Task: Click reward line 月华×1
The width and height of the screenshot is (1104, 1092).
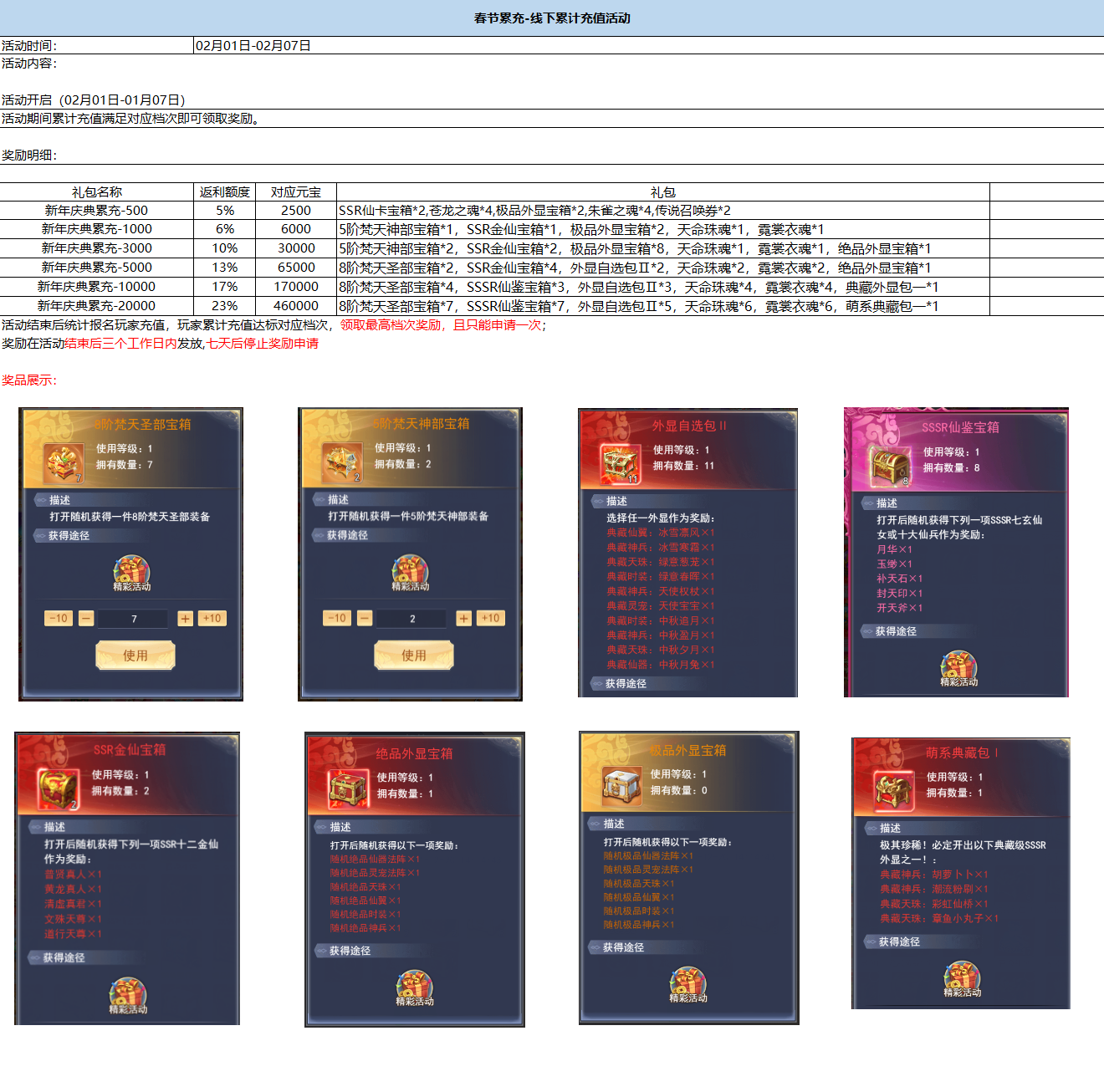Action: (894, 549)
